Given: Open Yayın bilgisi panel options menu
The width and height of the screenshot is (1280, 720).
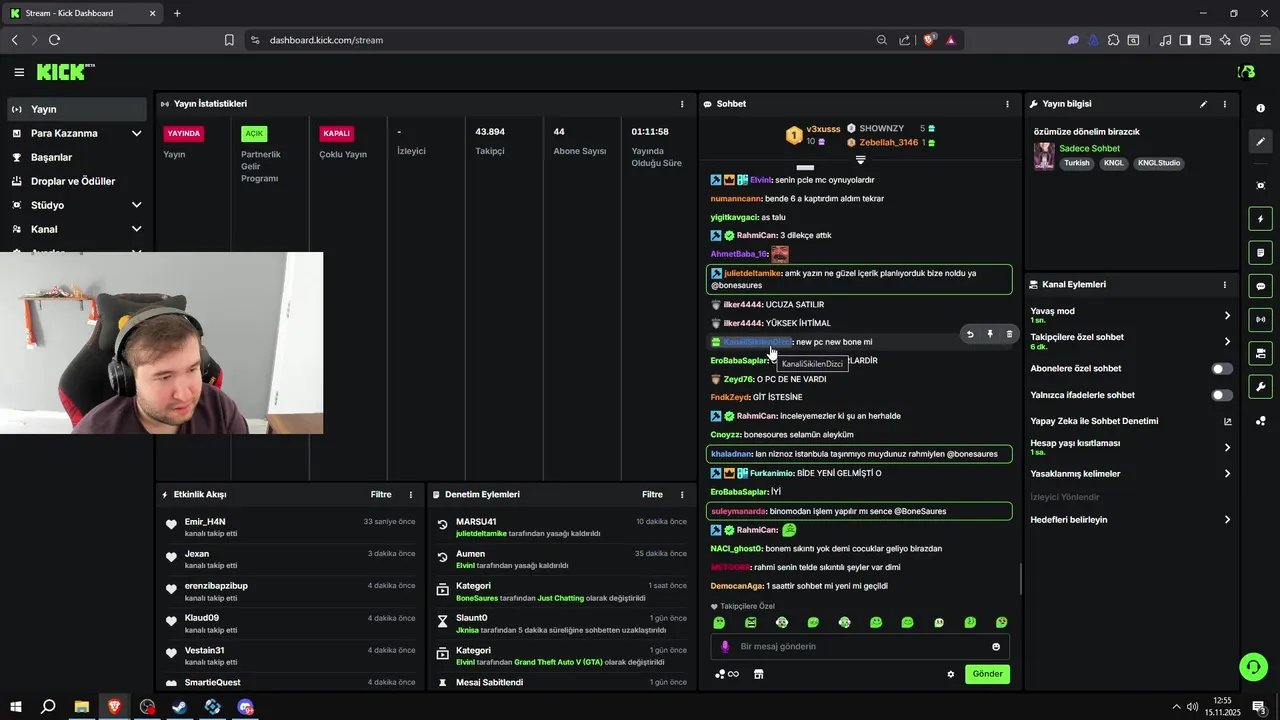Looking at the screenshot, I should (1224, 104).
